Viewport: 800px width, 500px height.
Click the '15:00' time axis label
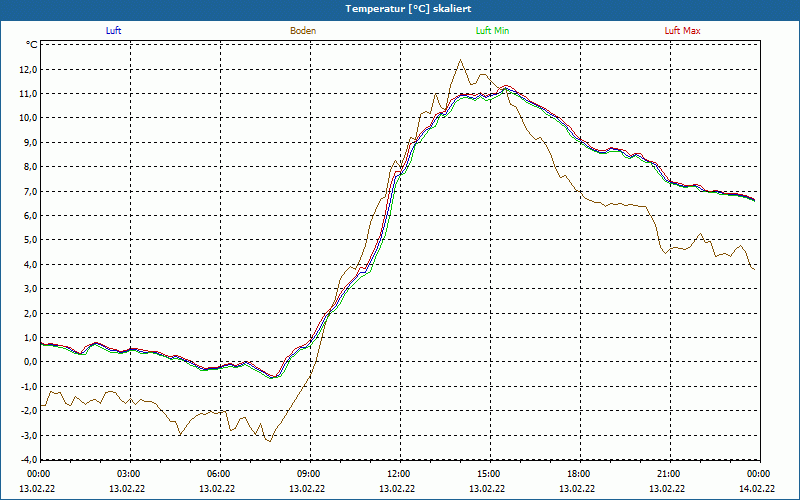click(491, 474)
